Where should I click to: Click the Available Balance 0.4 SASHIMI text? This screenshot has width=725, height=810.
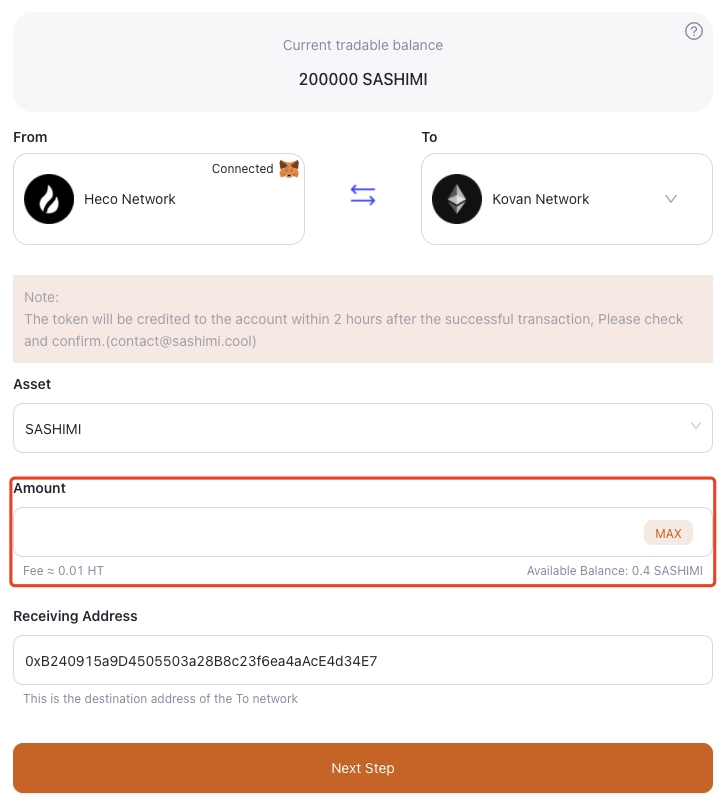(x=614, y=571)
